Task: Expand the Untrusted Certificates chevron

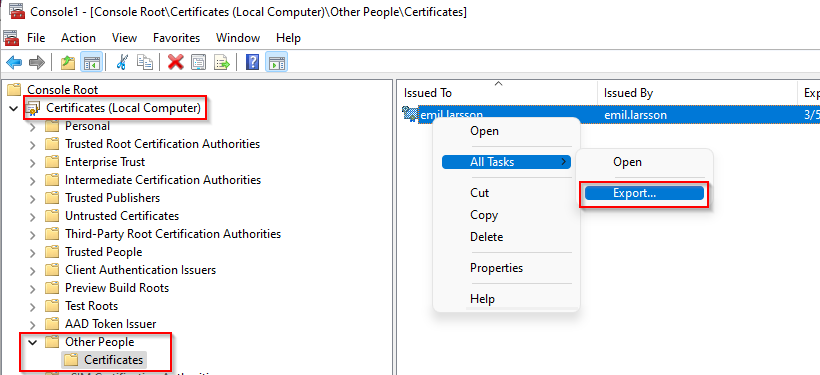Action: click(32, 217)
